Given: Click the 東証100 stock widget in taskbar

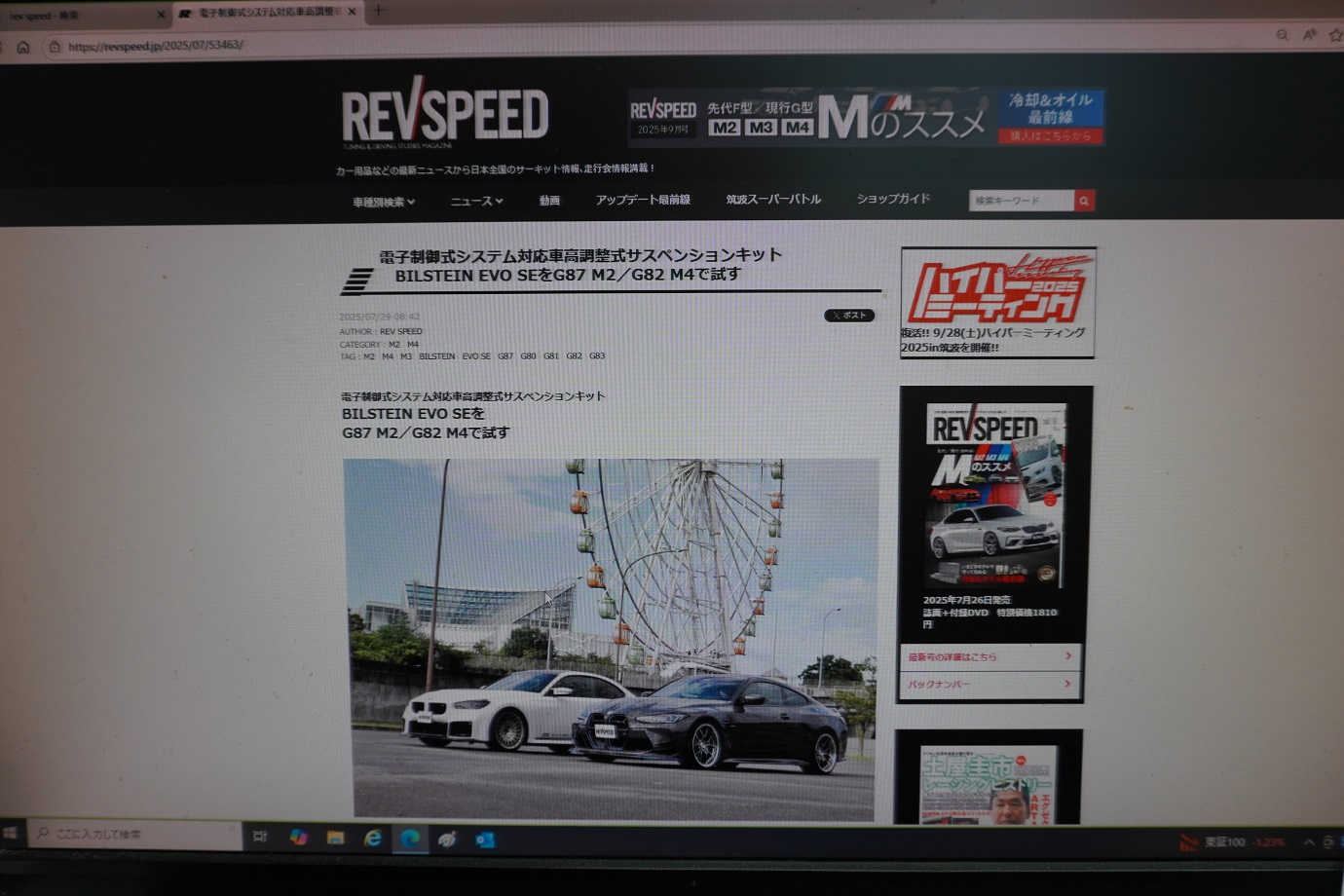Looking at the screenshot, I should click(1232, 841).
